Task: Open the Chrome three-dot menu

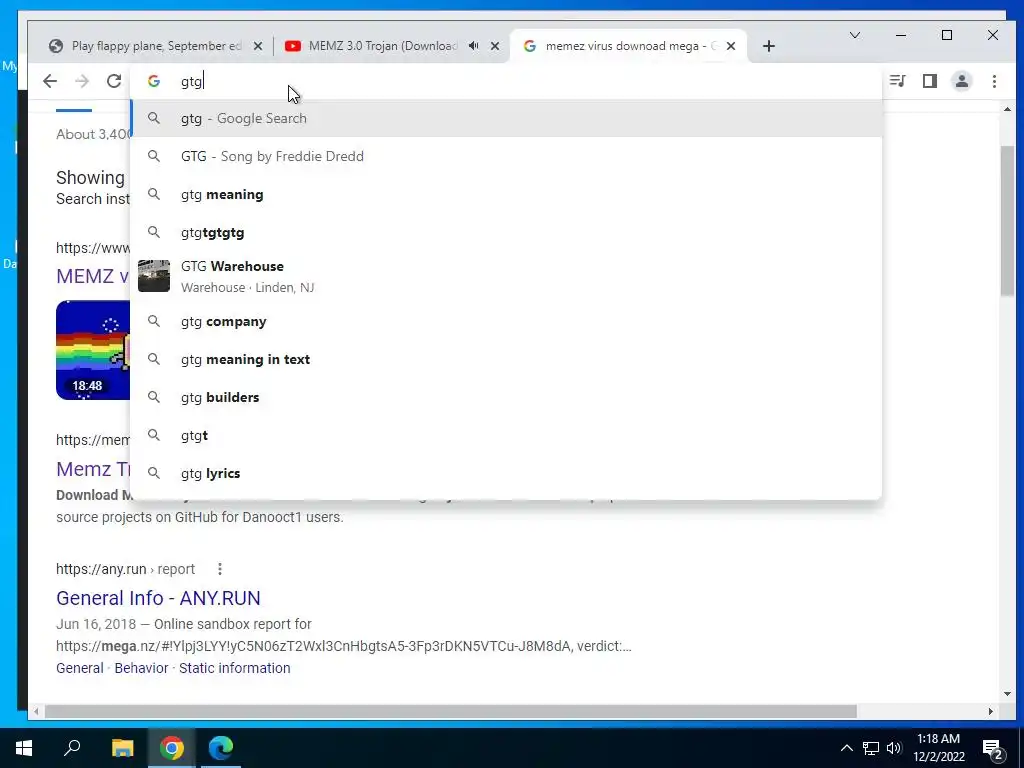Action: point(994,81)
